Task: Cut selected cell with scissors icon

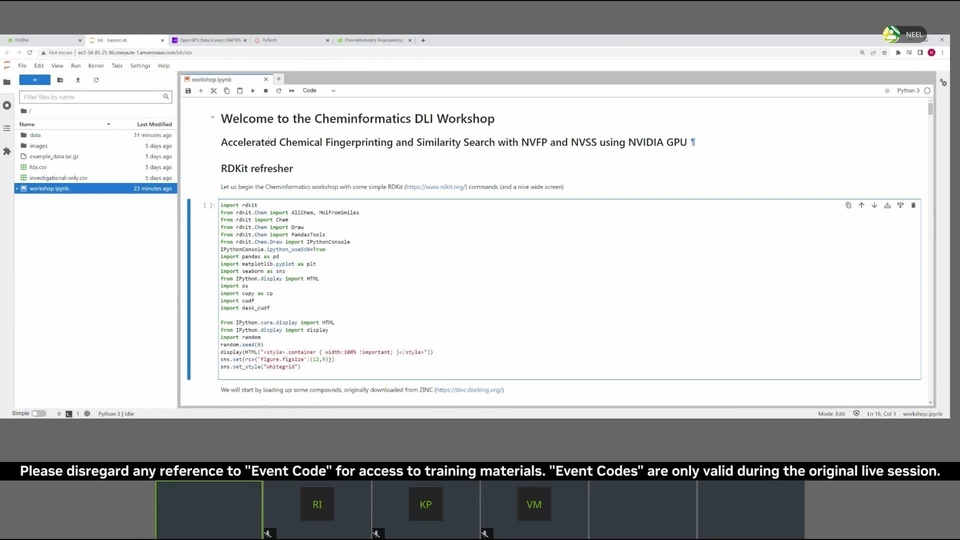Action: tap(214, 91)
